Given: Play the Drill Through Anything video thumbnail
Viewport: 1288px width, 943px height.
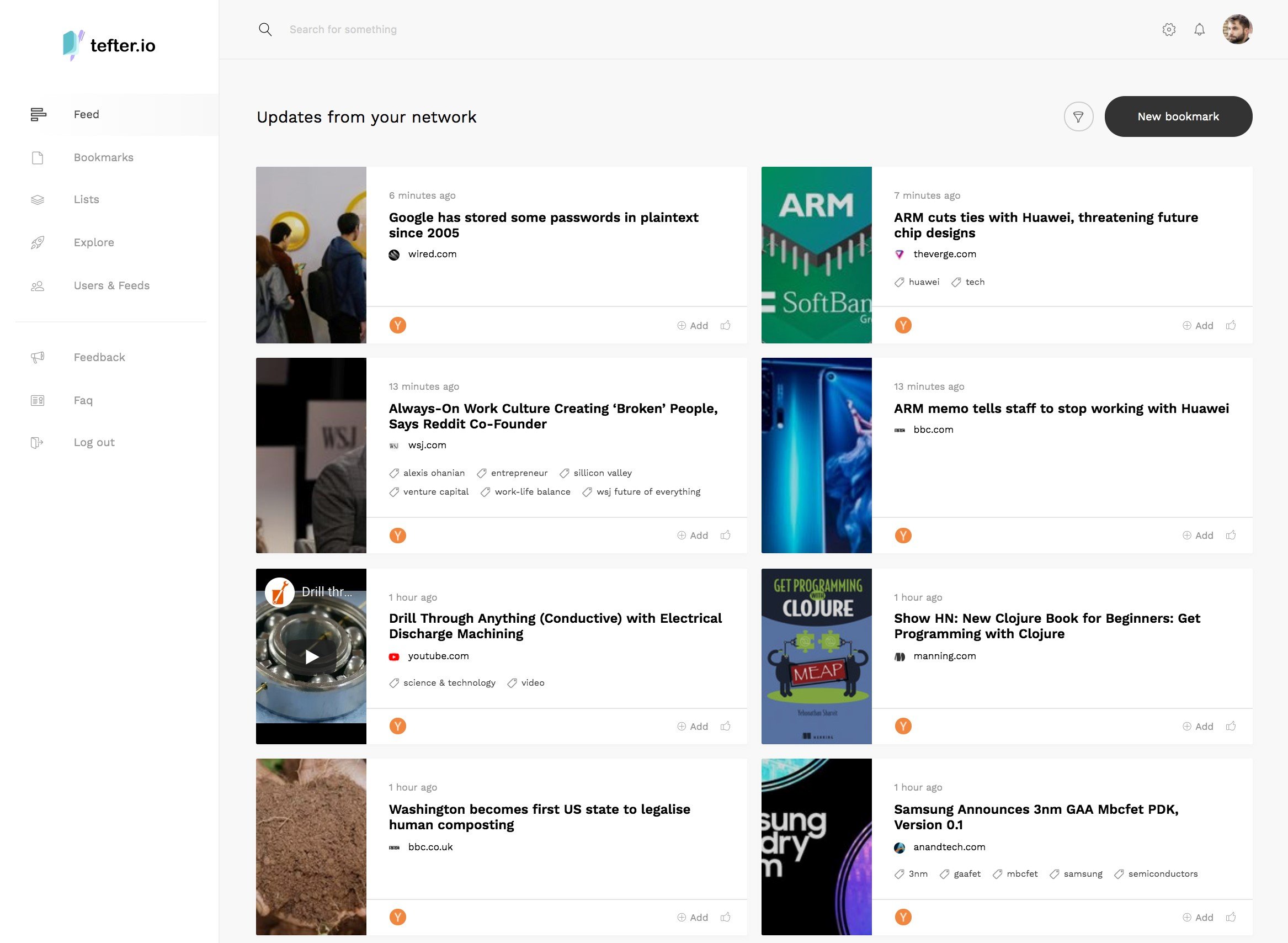Looking at the screenshot, I should tap(311, 656).
